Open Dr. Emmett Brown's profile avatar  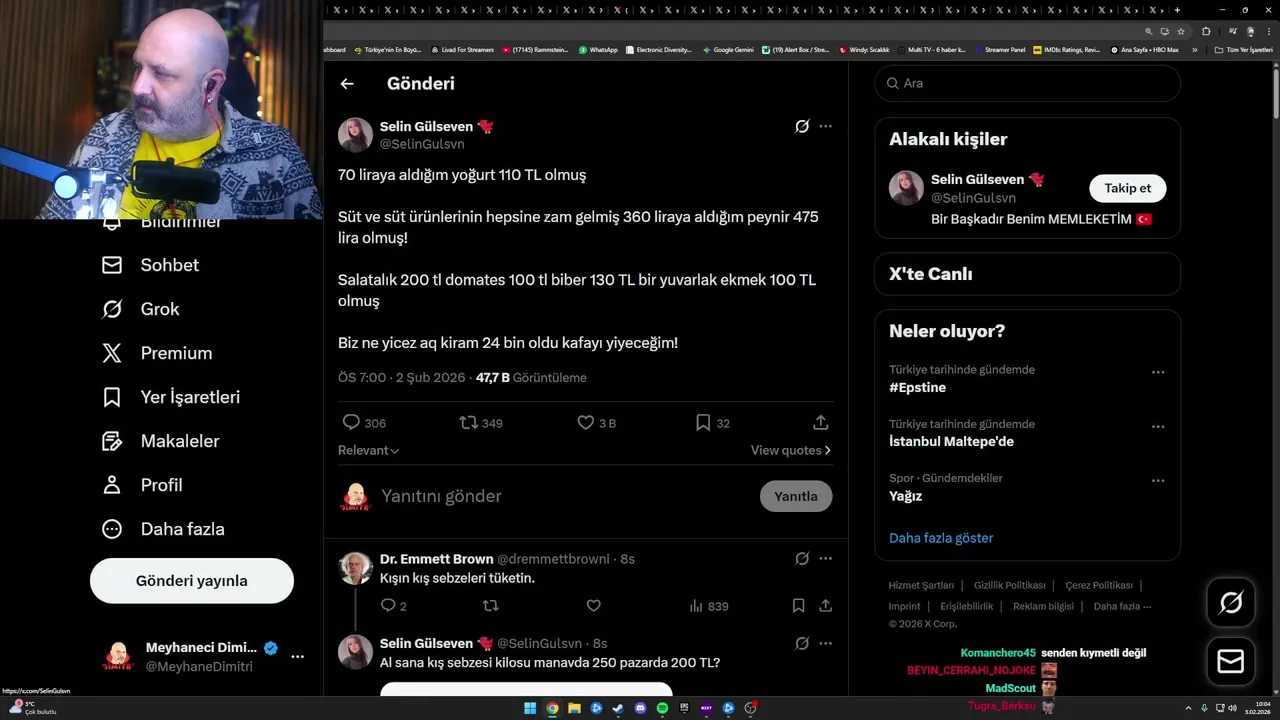pyautogui.click(x=355, y=568)
